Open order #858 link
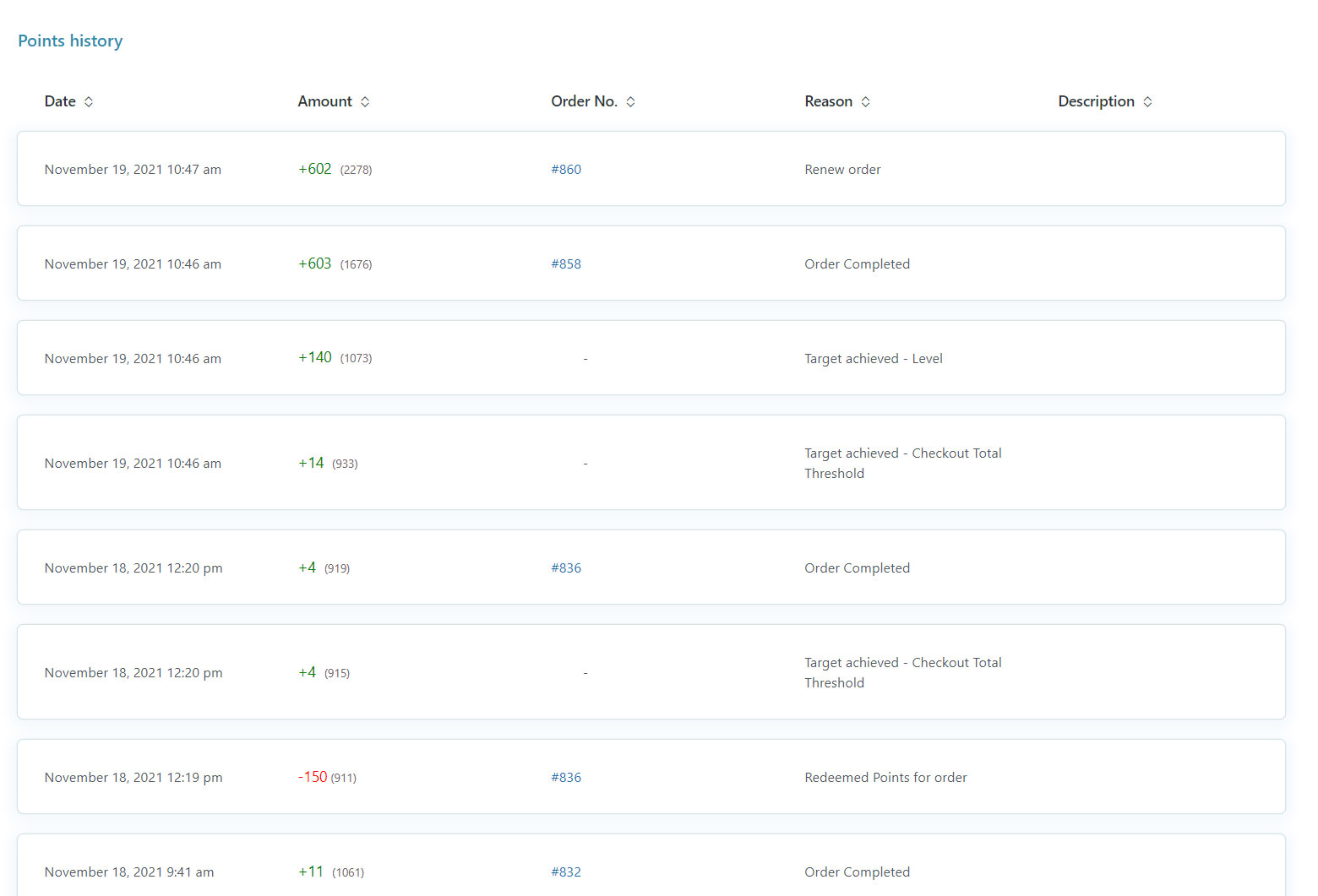Viewport: 1318px width, 896px height. coord(566,263)
